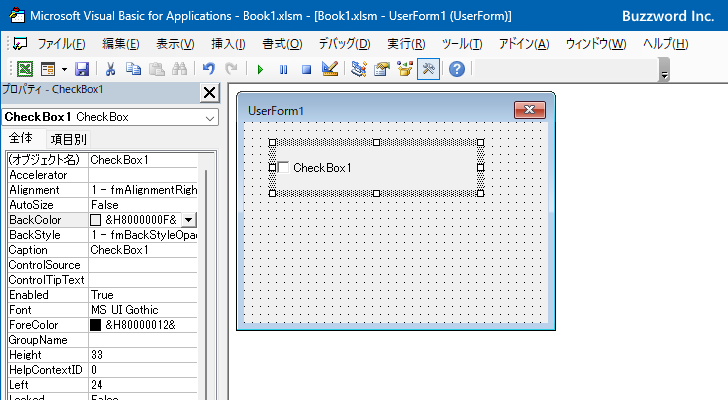728x400 pixels.
Task: Click the ForeColor black color swatch
Action: tap(96, 325)
